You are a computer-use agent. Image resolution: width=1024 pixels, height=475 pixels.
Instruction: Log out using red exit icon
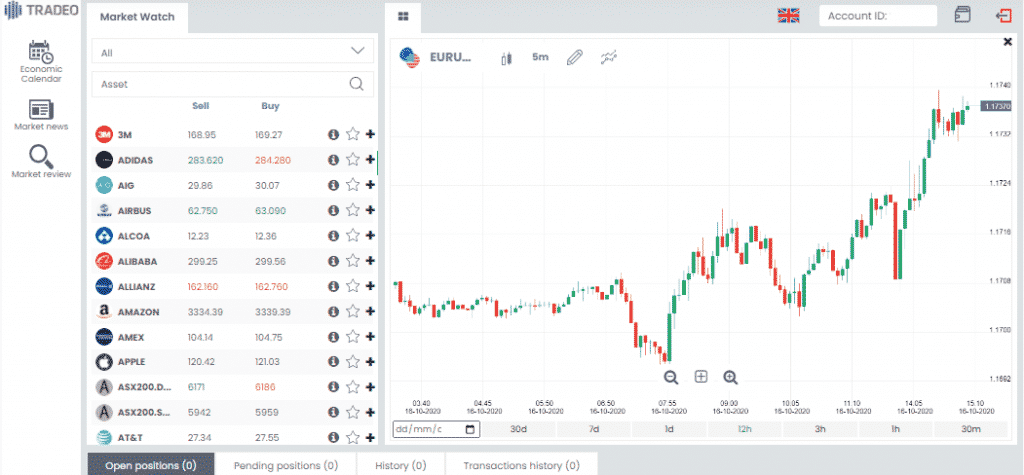pyautogui.click(x=1003, y=15)
